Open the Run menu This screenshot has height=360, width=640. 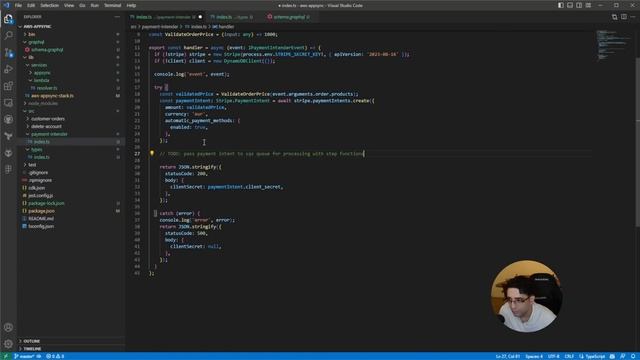pos(95,5)
